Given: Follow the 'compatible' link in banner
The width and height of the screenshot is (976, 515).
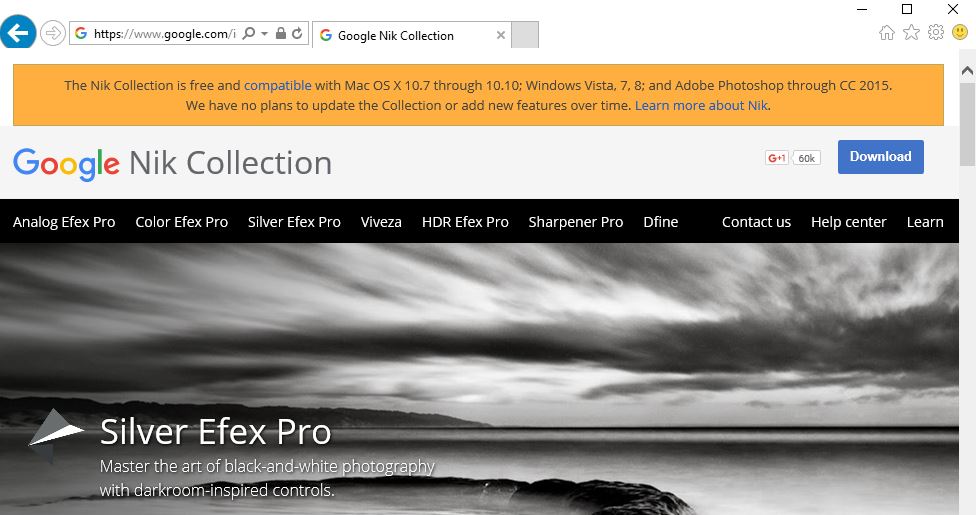Looking at the screenshot, I should 278,85.
